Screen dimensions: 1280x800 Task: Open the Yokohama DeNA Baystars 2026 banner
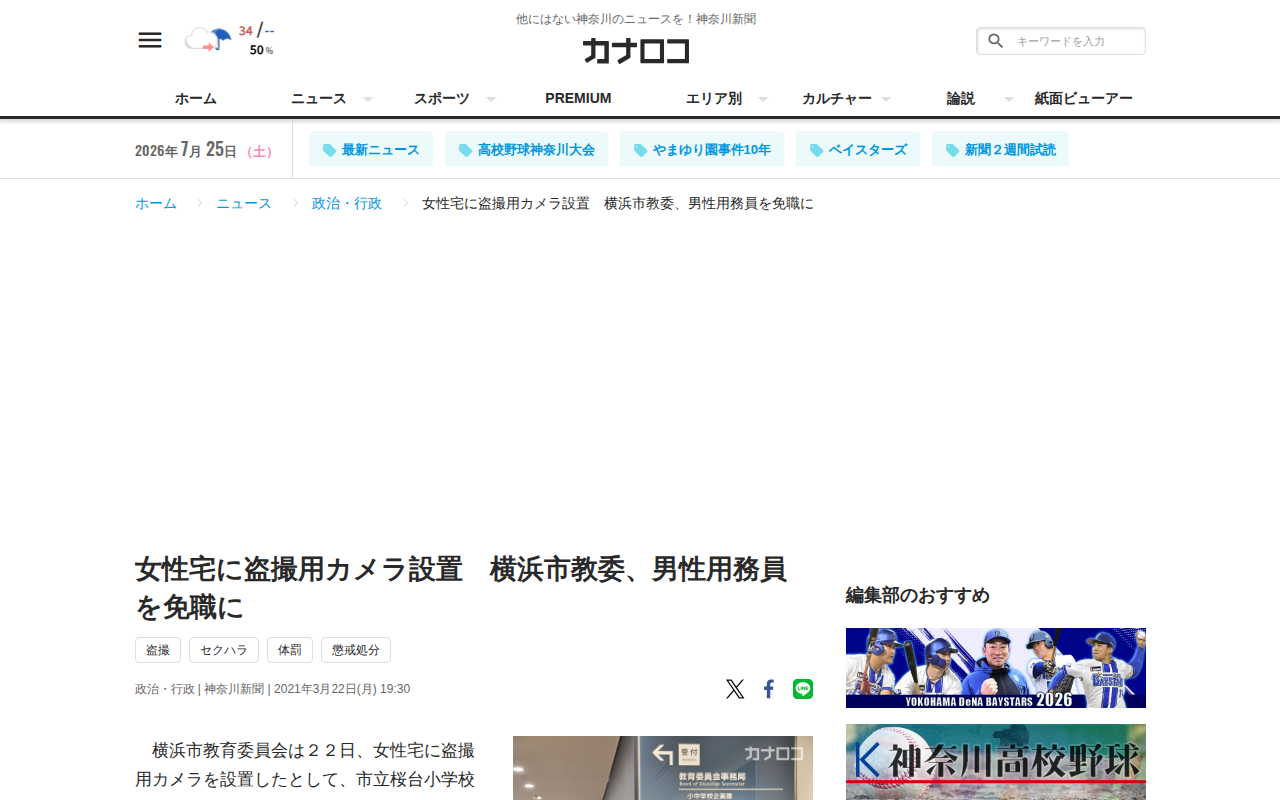996,668
